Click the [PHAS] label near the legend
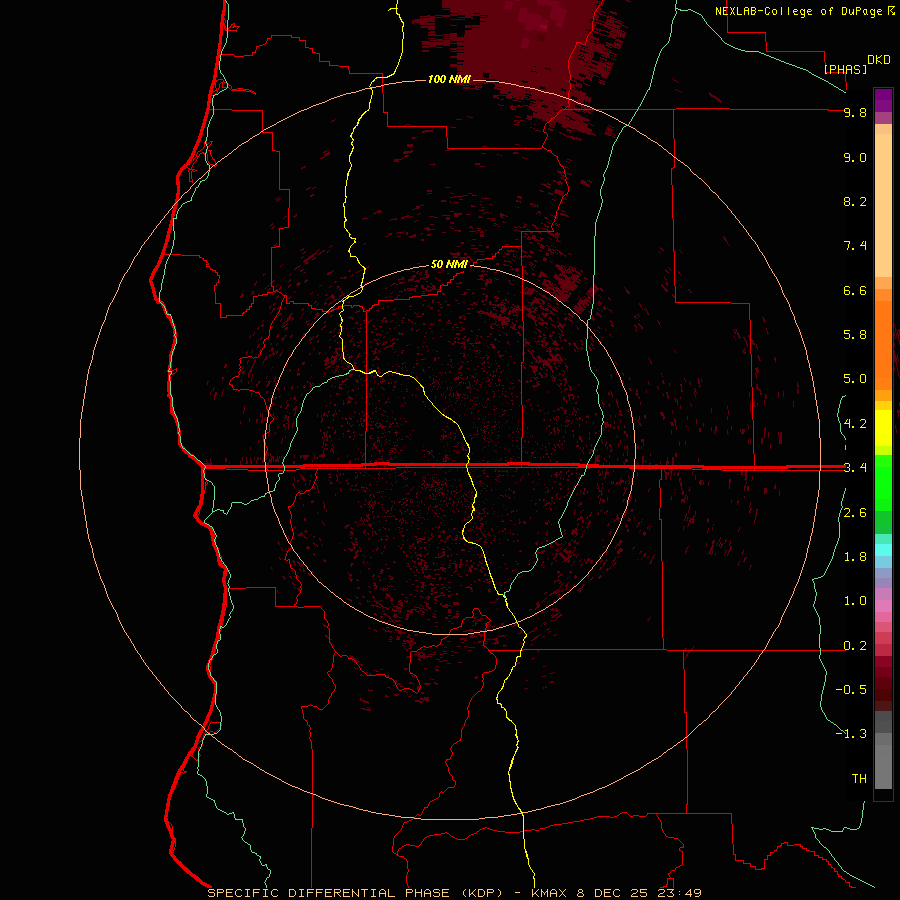 pyautogui.click(x=845, y=69)
